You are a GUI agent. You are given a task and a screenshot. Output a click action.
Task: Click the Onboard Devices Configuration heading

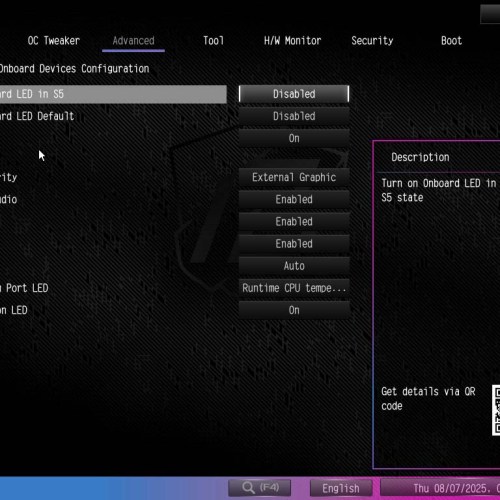point(74,69)
